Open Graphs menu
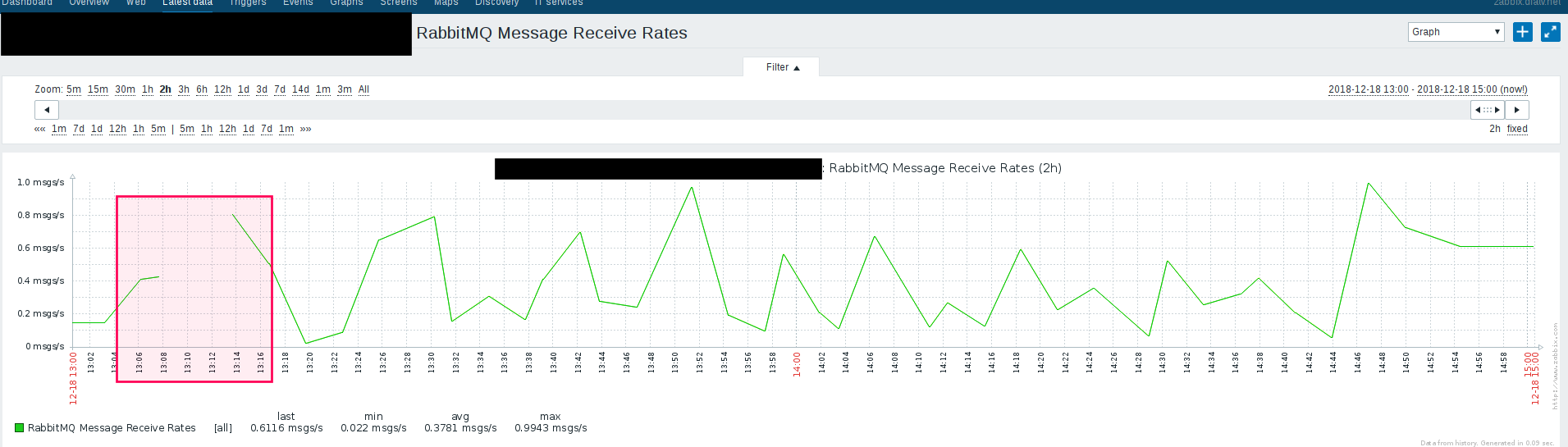 point(346,3)
